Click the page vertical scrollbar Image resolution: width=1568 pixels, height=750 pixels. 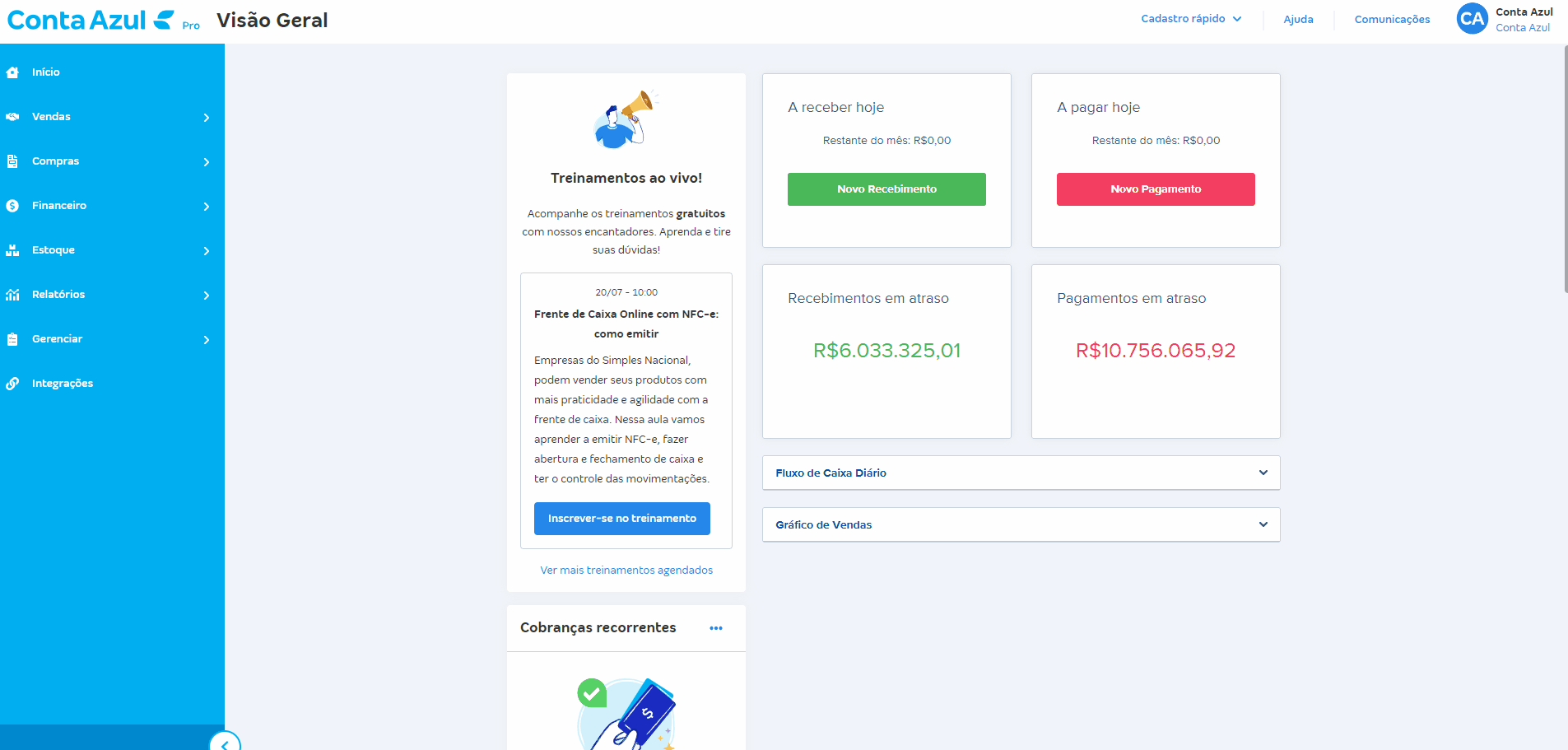click(1565, 169)
